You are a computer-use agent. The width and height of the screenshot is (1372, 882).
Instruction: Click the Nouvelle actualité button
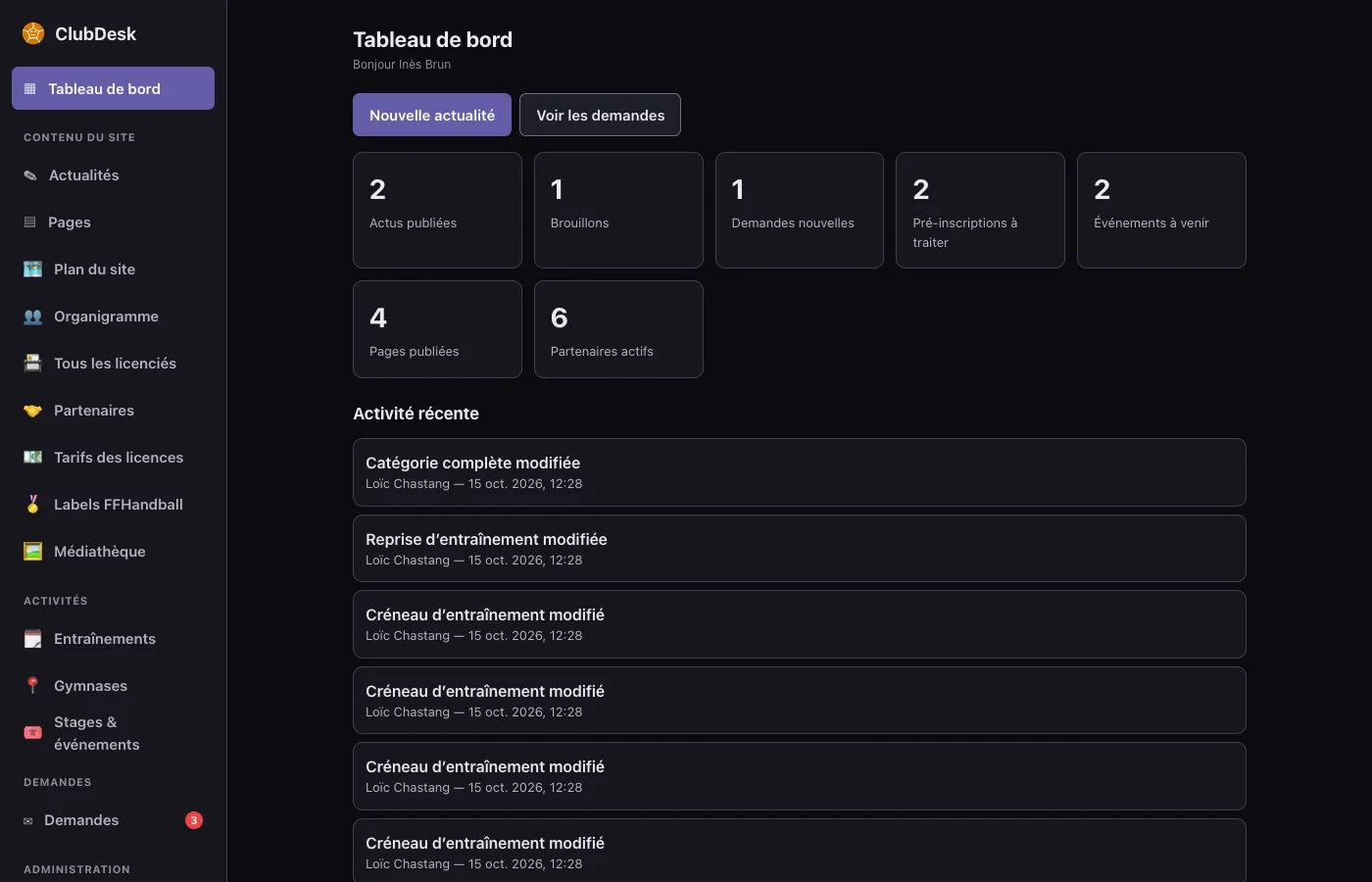432,115
